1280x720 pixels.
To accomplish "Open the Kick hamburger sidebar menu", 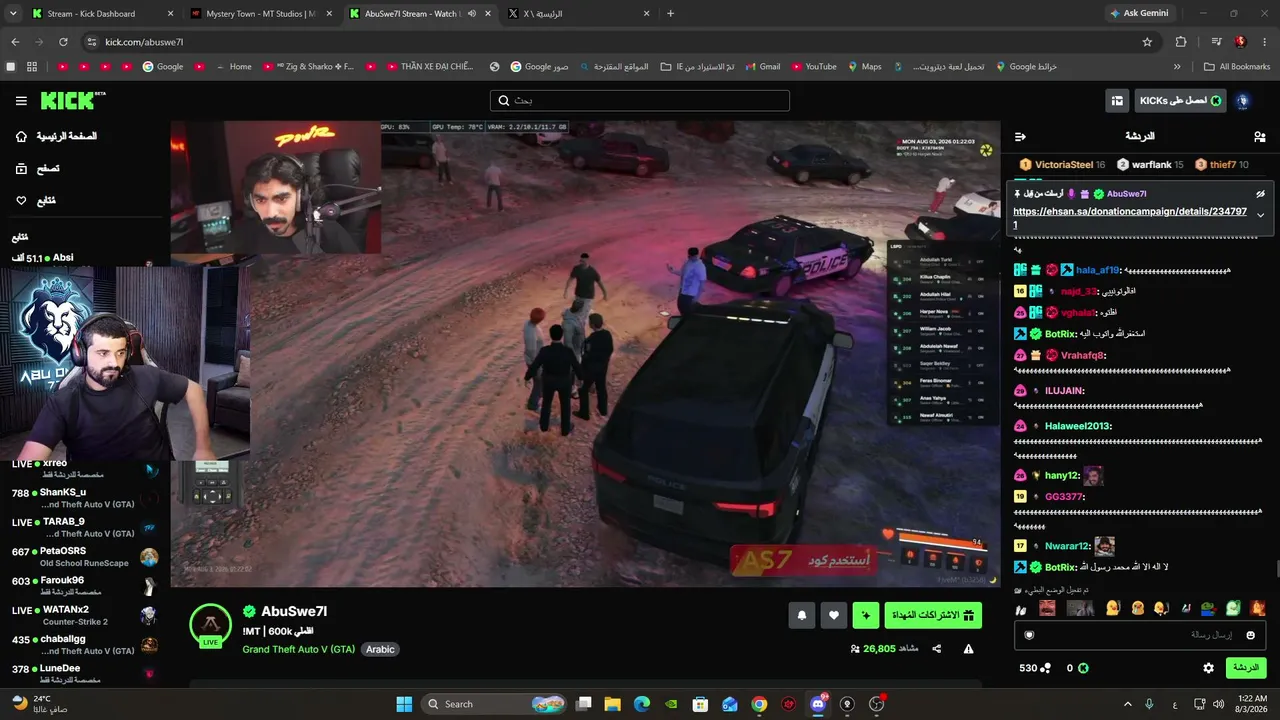I will [x=21, y=101].
